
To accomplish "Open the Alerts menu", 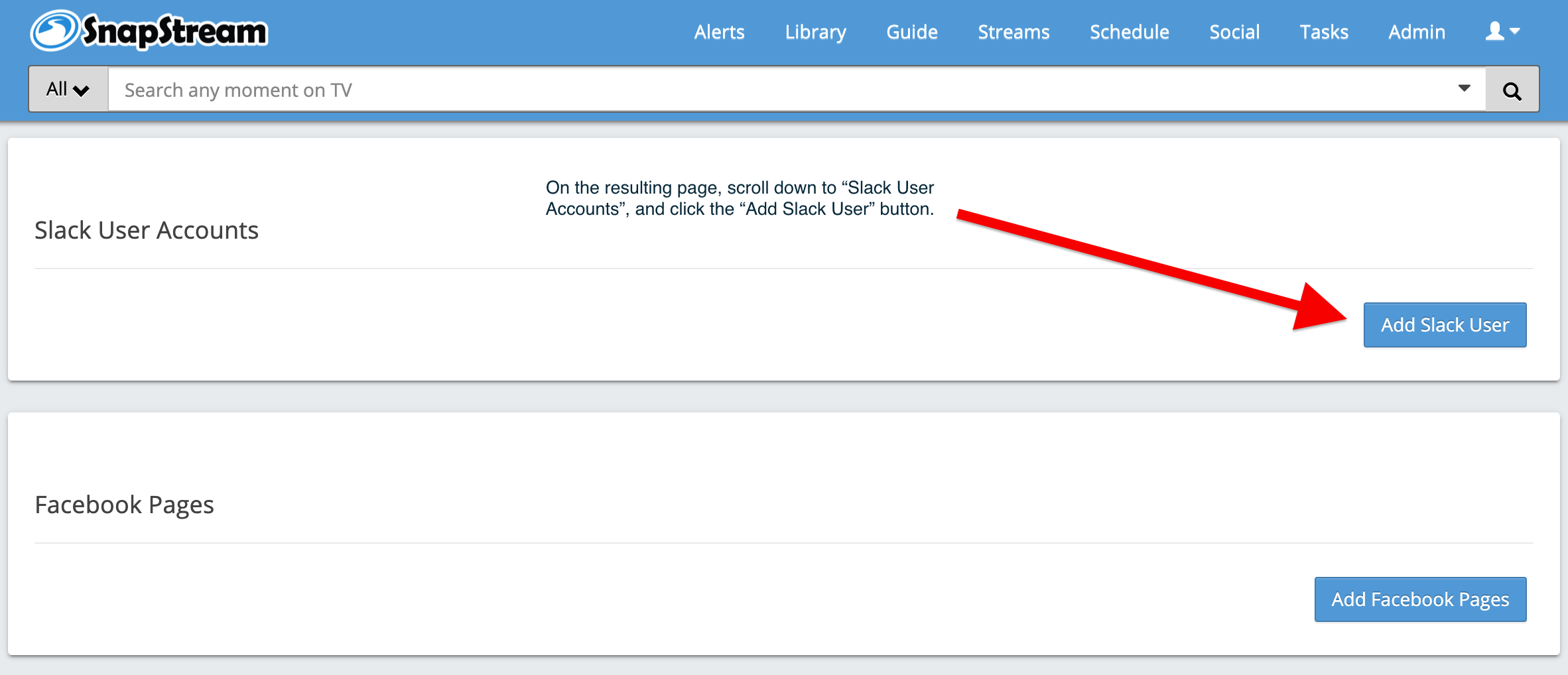I will point(719,32).
